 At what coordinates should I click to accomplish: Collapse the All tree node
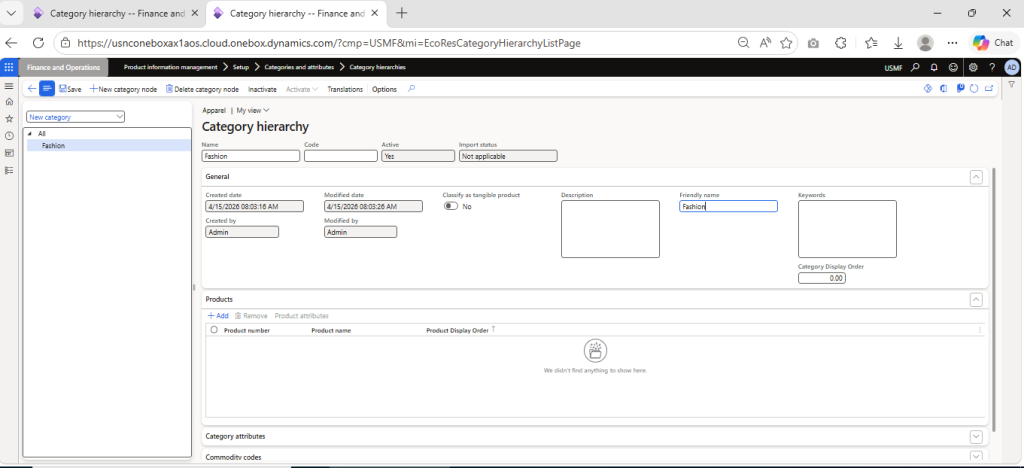(x=30, y=133)
